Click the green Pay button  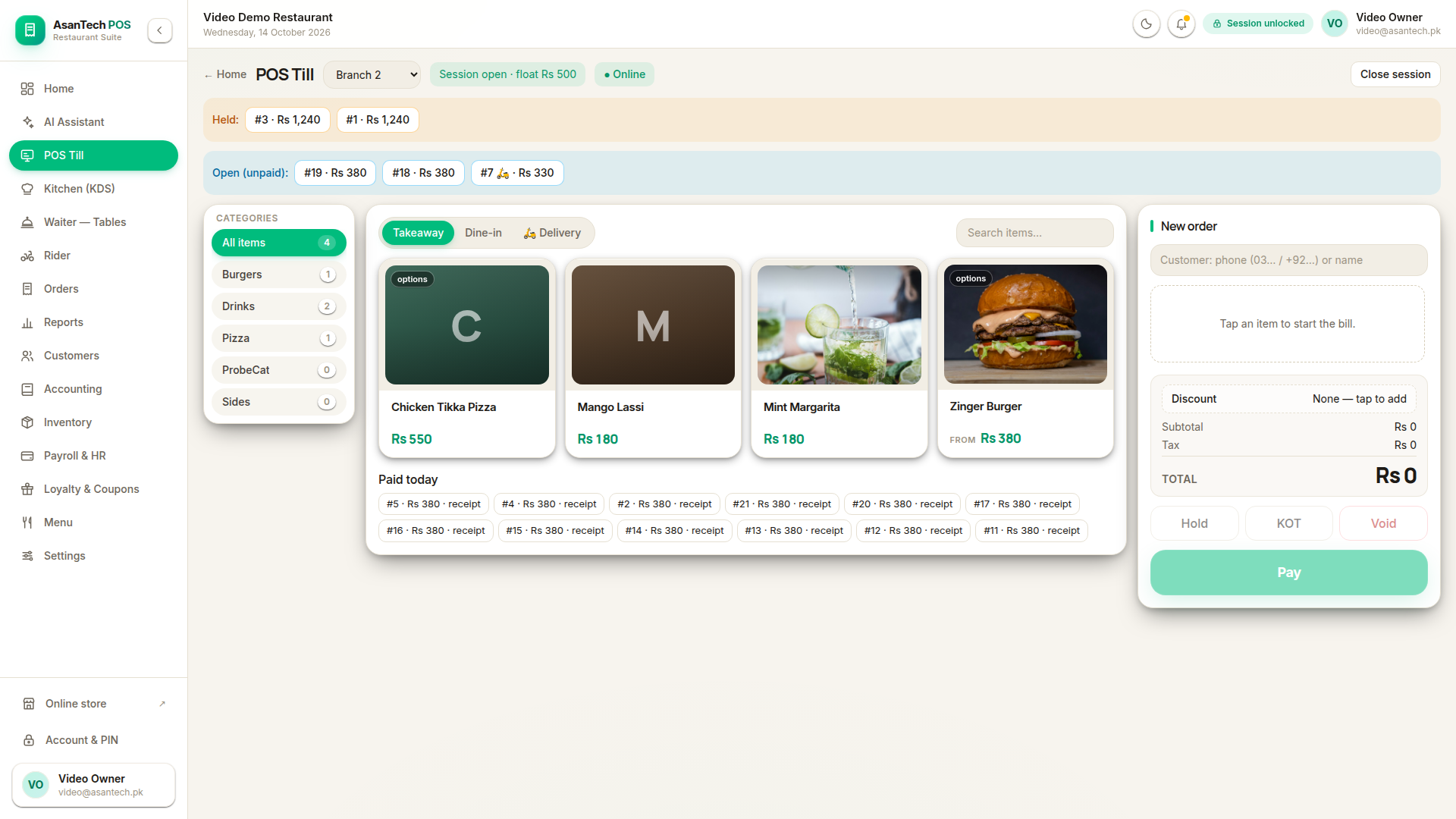coord(1288,573)
